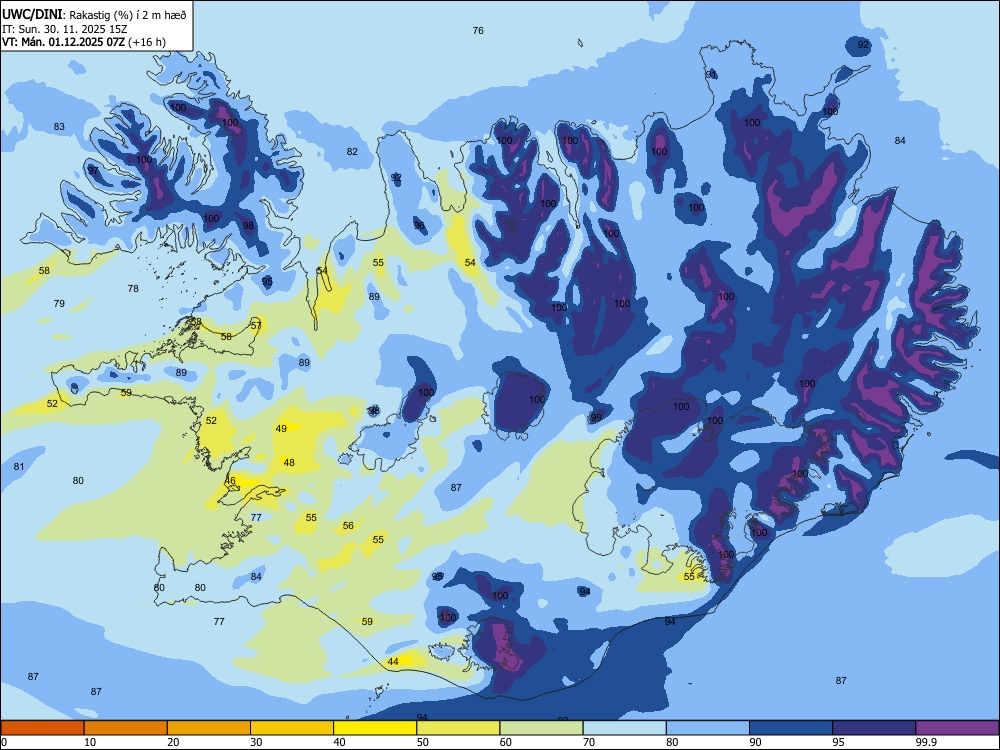Click the legend tick label '70'
Image resolution: width=1000 pixels, height=750 pixels.
tap(589, 742)
